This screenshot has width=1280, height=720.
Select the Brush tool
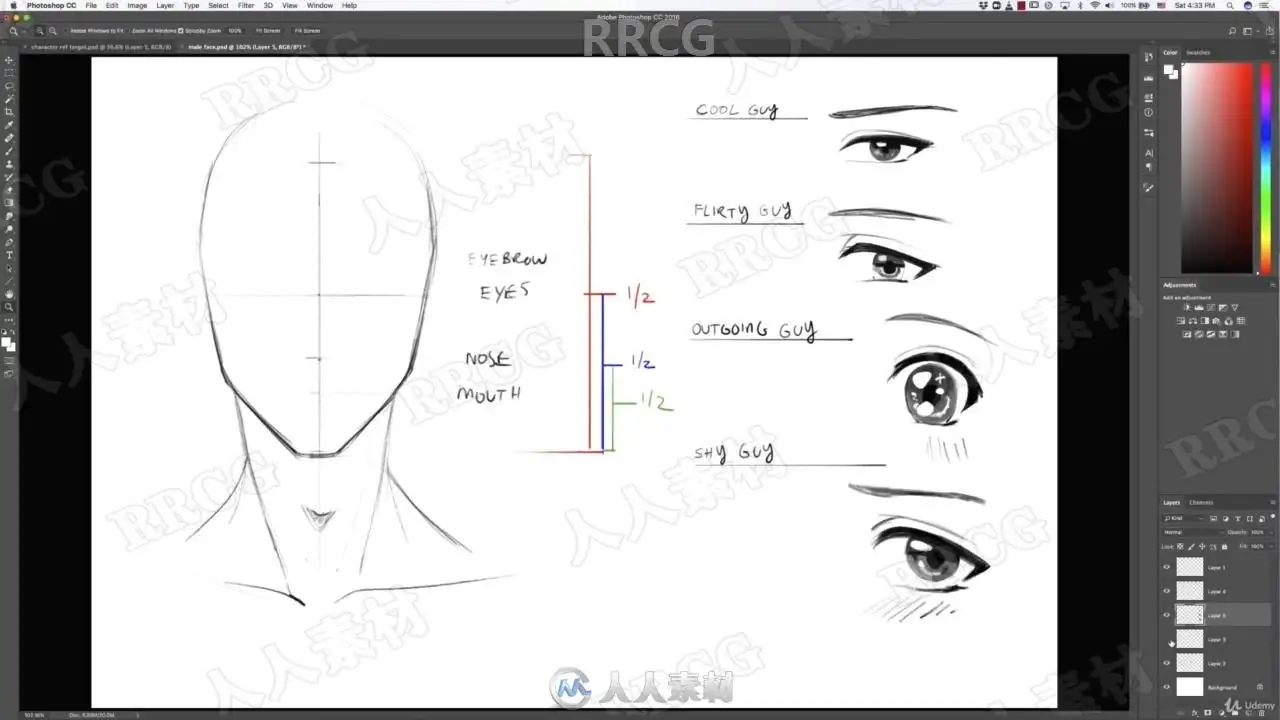pos(9,151)
